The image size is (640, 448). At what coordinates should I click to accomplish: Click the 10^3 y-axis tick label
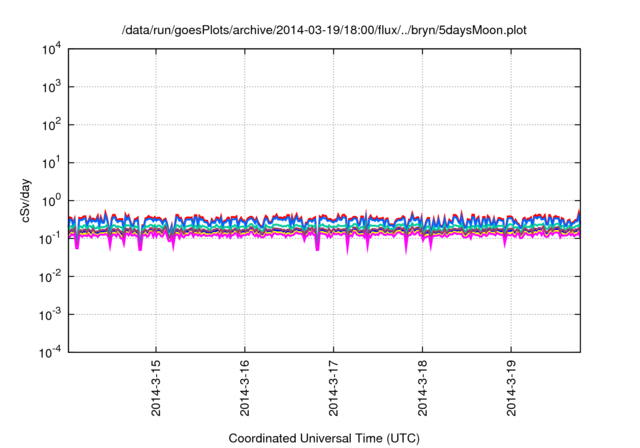click(x=49, y=87)
